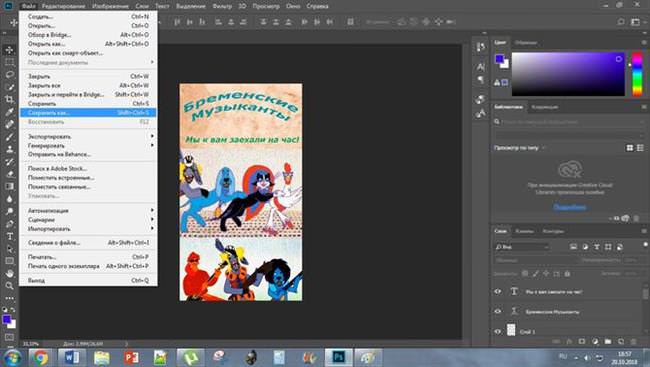Screen dimensions: 650x367
Task: Open the Layers panel flyout menu
Action: (x=644, y=231)
